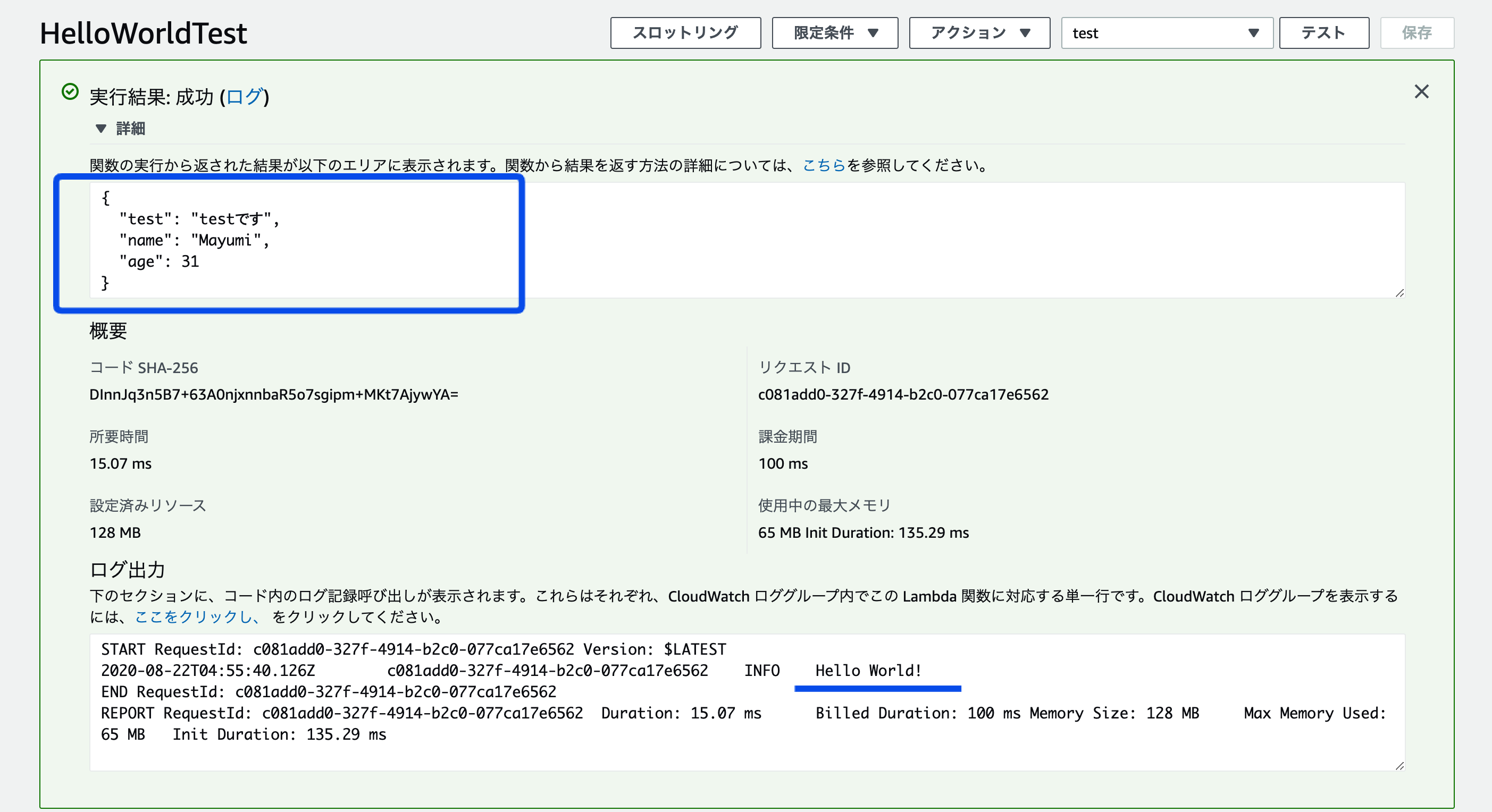The height and width of the screenshot is (812, 1492).
Task: Switch focus to the HelloWorldTest function title
Action: click(143, 33)
